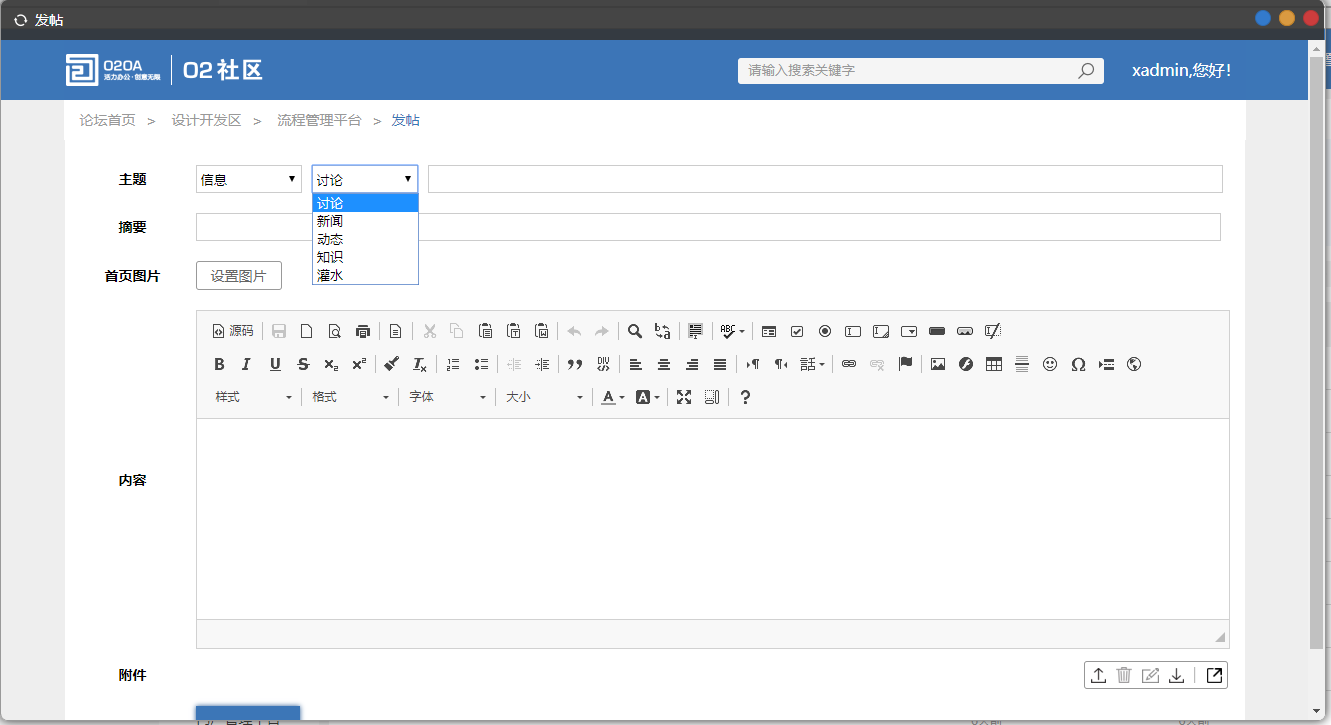
Task: Toggle underline formatting
Action: point(275,364)
